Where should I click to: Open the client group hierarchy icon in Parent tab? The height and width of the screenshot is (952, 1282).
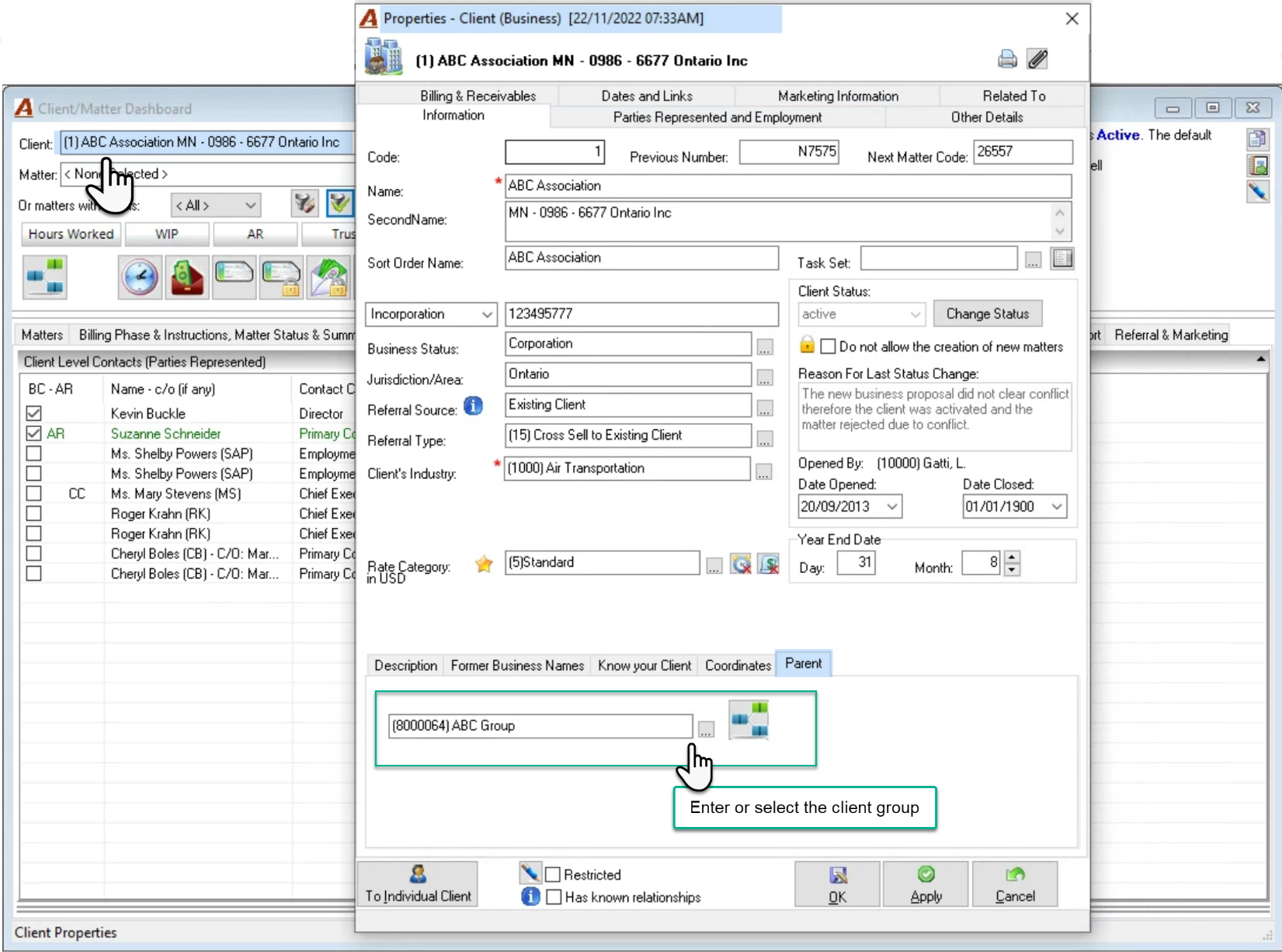749,720
